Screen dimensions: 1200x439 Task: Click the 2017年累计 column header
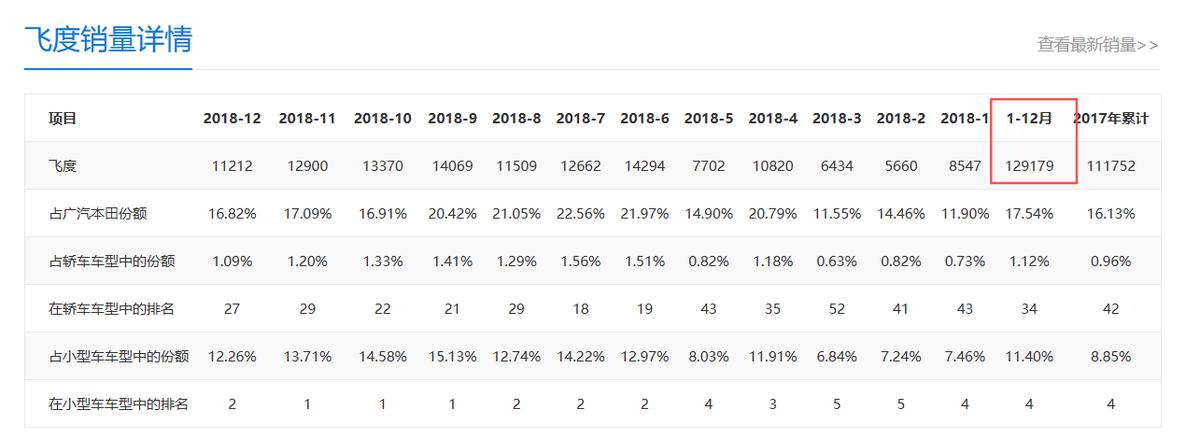[1110, 118]
